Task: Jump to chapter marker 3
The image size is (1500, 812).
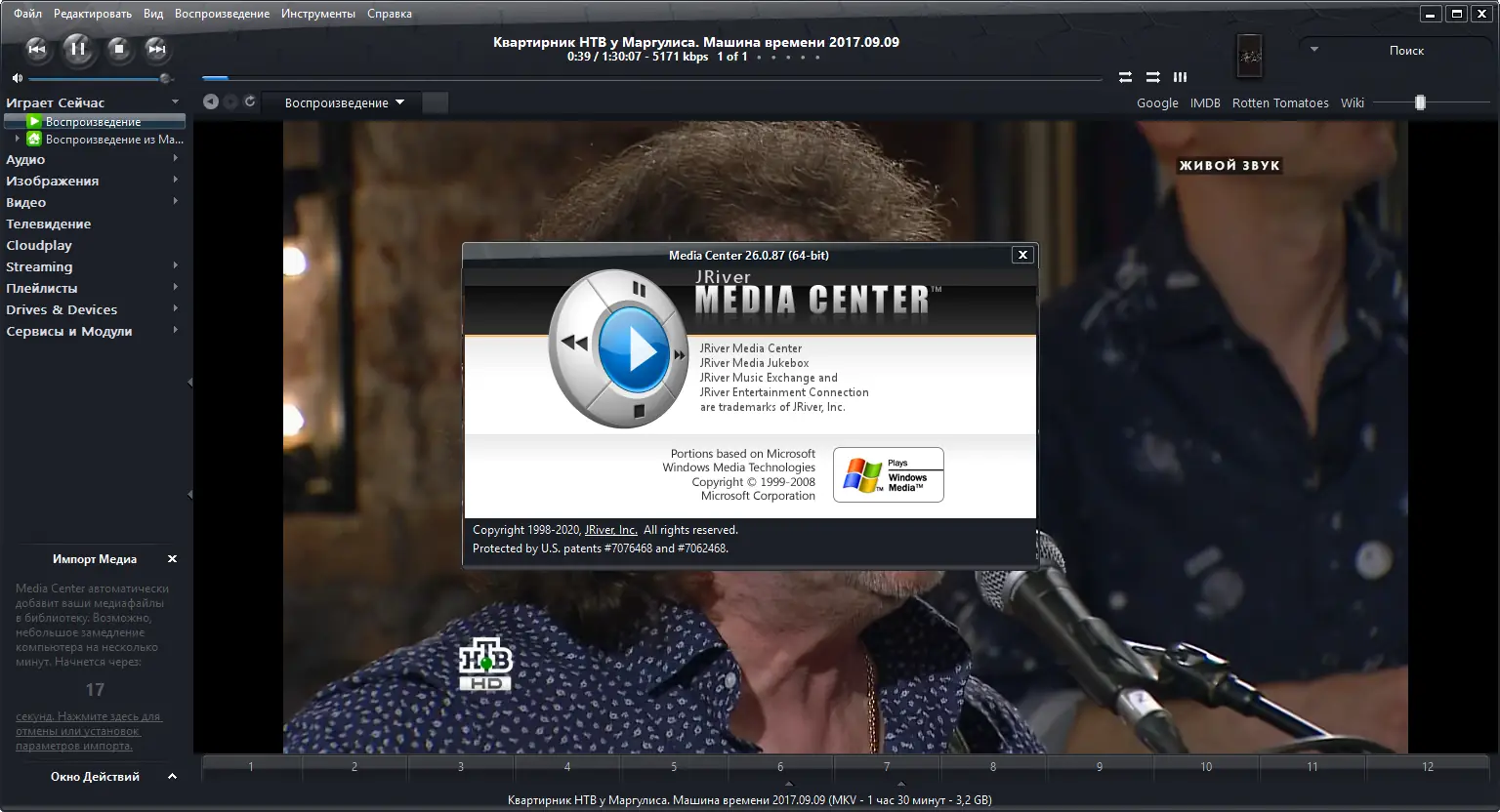Action: click(x=461, y=767)
